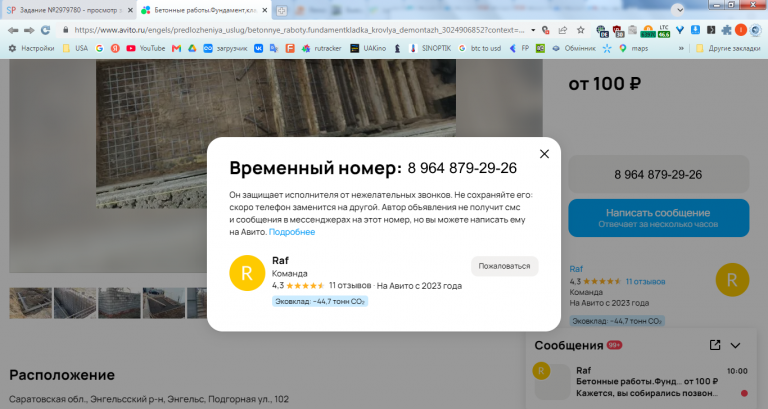Show hidden bookmarks with double chevron

click(x=681, y=48)
